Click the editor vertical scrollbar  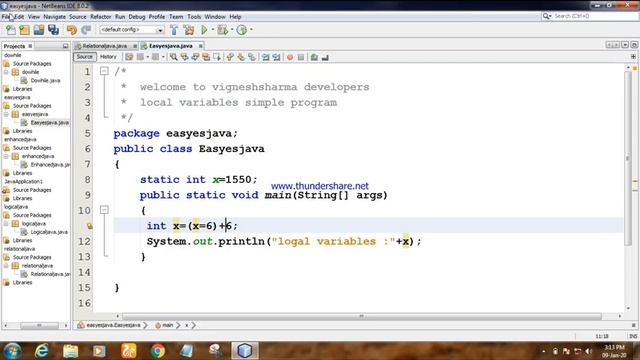628,158
